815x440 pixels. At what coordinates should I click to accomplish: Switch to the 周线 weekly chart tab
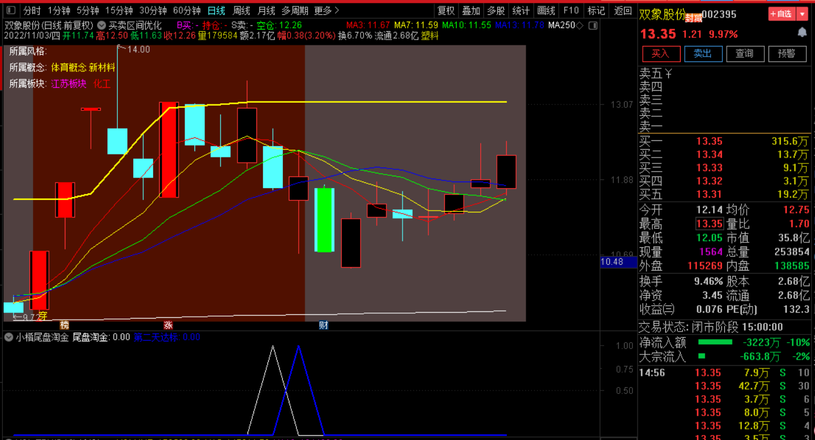pyautogui.click(x=241, y=10)
